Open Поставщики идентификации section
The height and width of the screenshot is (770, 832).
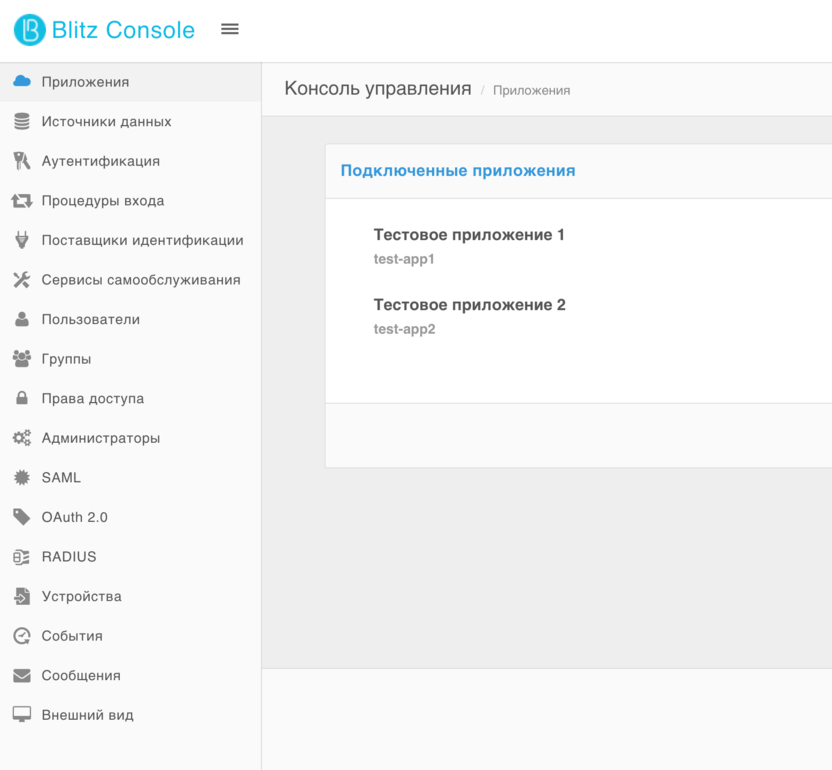[131, 240]
